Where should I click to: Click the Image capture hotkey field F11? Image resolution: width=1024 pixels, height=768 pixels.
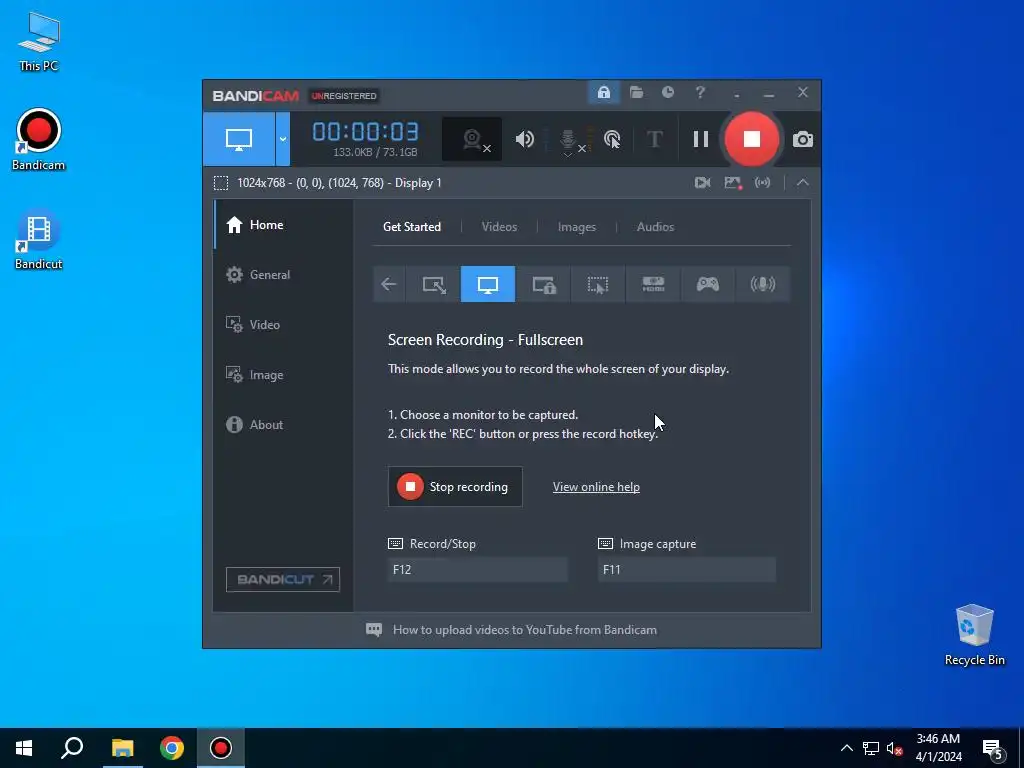pos(687,569)
